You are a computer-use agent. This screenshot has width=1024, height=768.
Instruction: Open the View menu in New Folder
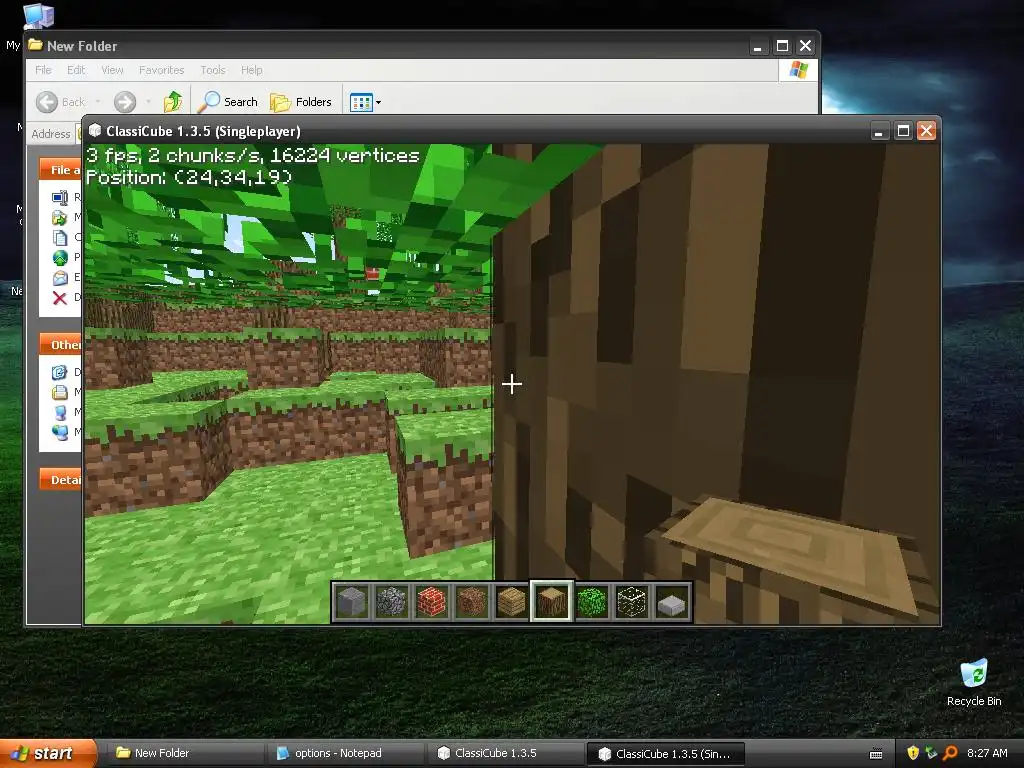click(112, 70)
